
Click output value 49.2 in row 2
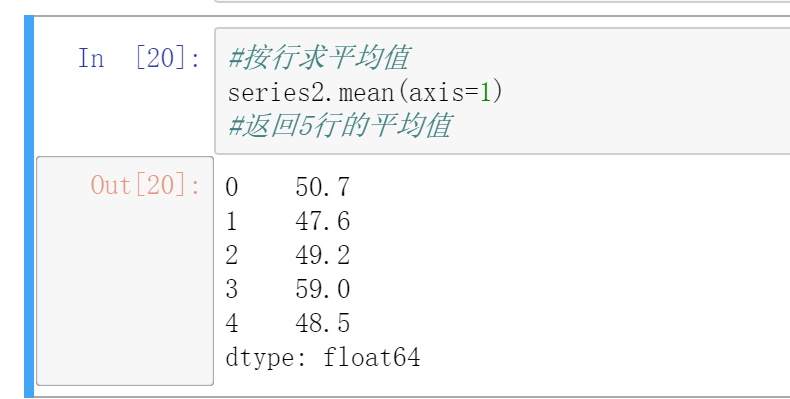click(322, 255)
